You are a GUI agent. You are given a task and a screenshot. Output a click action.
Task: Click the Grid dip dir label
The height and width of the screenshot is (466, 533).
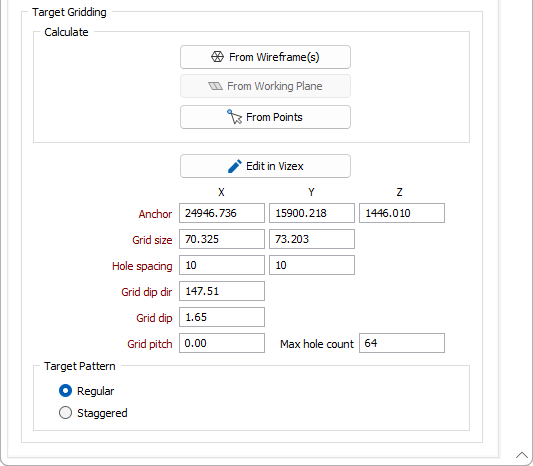point(147,292)
